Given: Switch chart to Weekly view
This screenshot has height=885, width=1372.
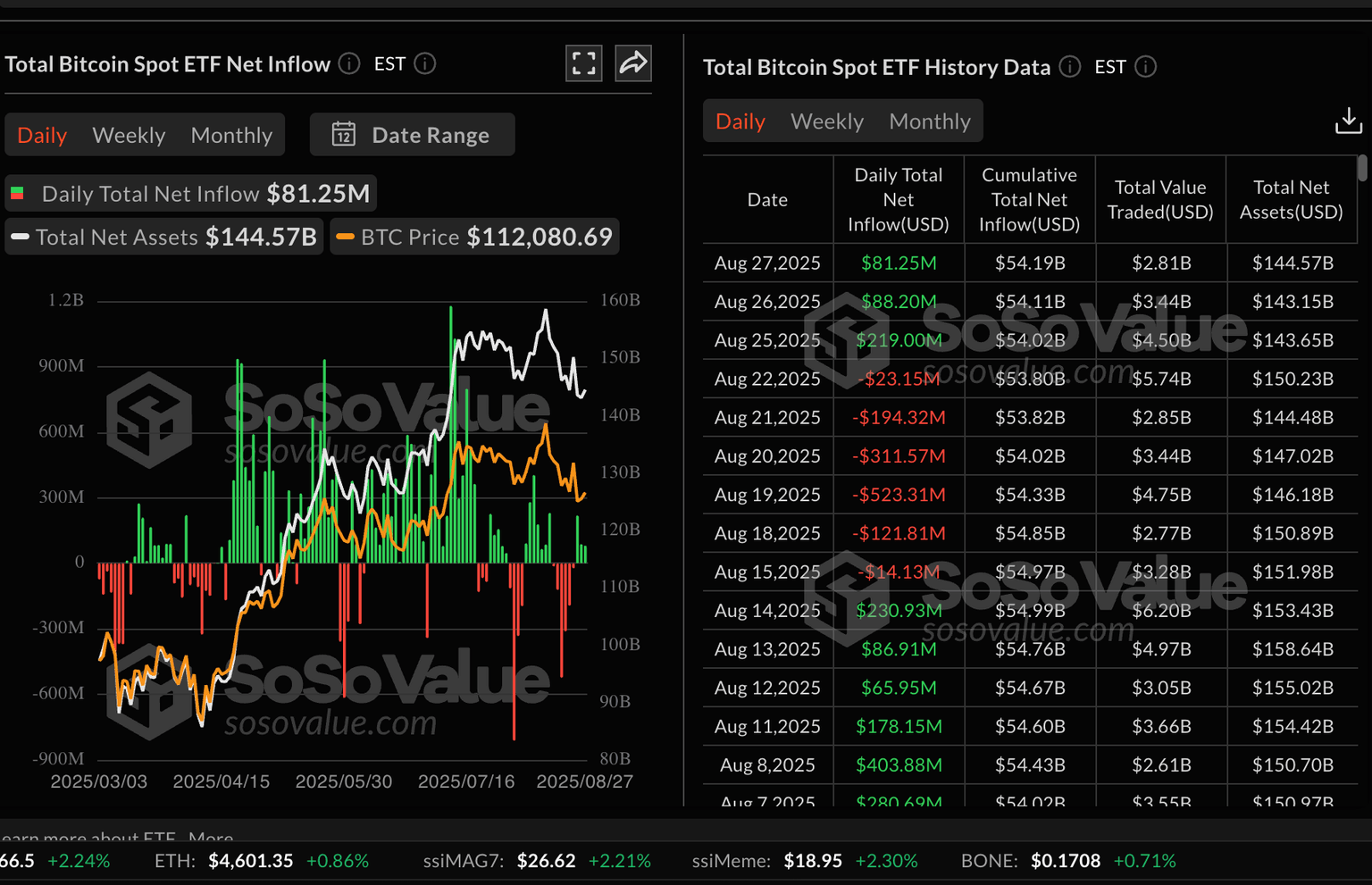Looking at the screenshot, I should pyautogui.click(x=129, y=135).
